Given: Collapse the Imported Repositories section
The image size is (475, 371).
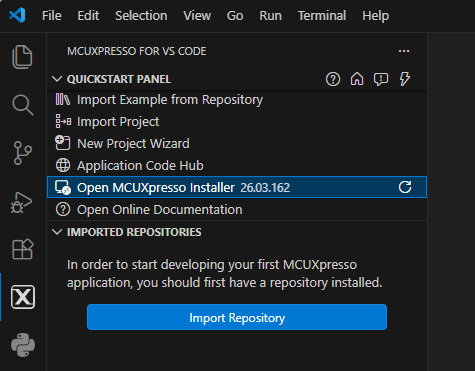Looking at the screenshot, I should pyautogui.click(x=57, y=232).
